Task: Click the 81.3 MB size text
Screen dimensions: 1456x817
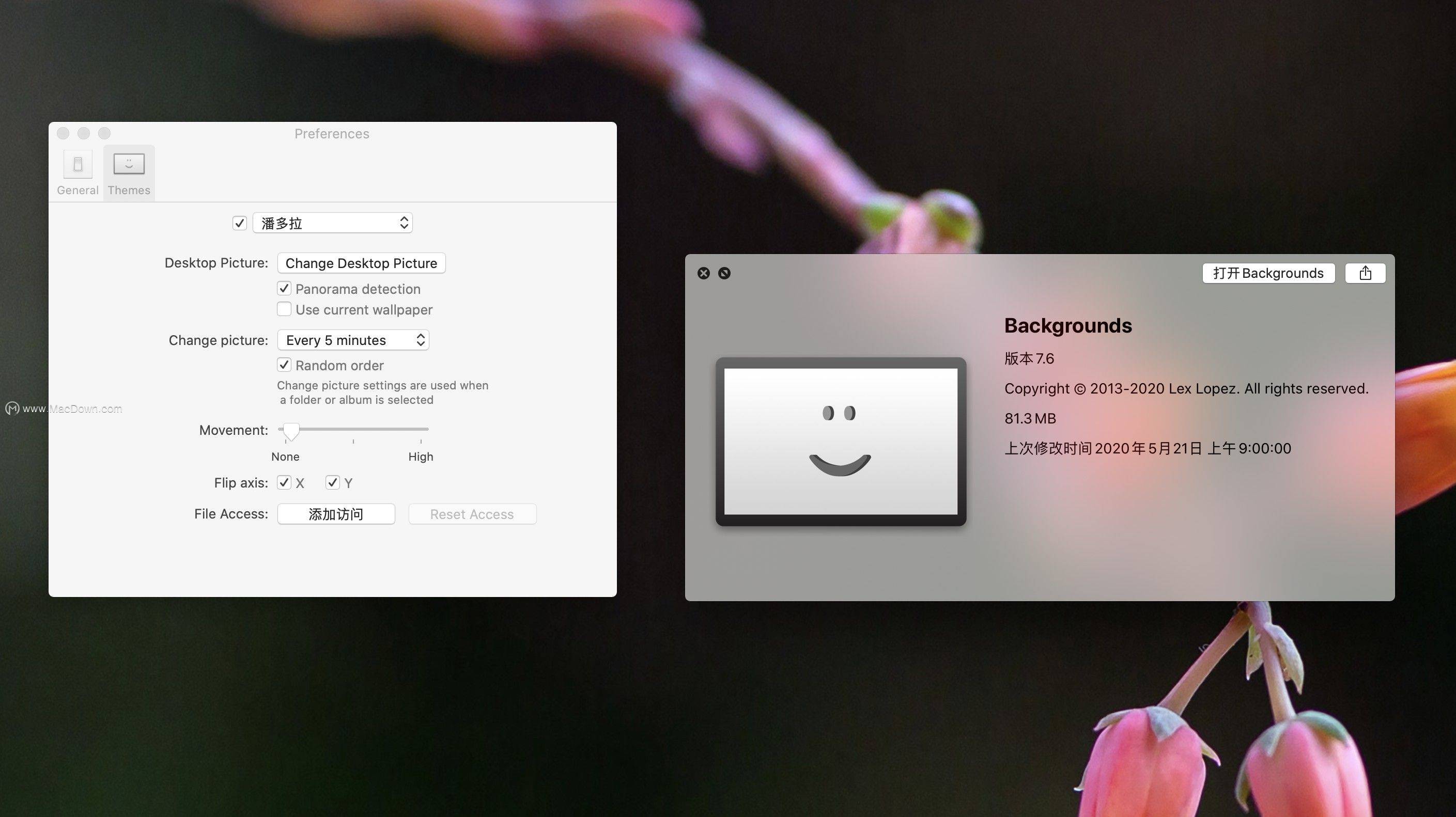Action: click(1030, 419)
